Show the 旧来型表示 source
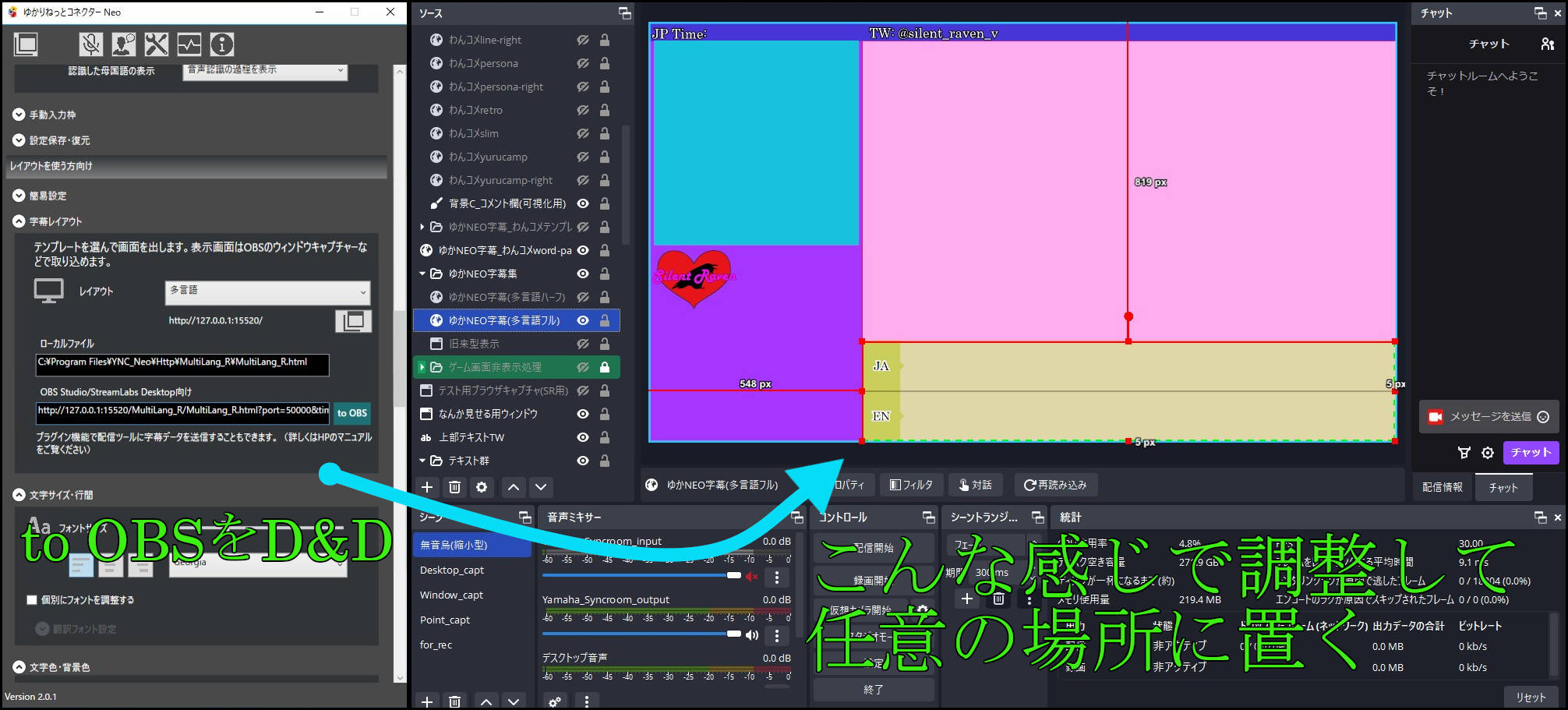The width and height of the screenshot is (1568, 710). [583, 344]
